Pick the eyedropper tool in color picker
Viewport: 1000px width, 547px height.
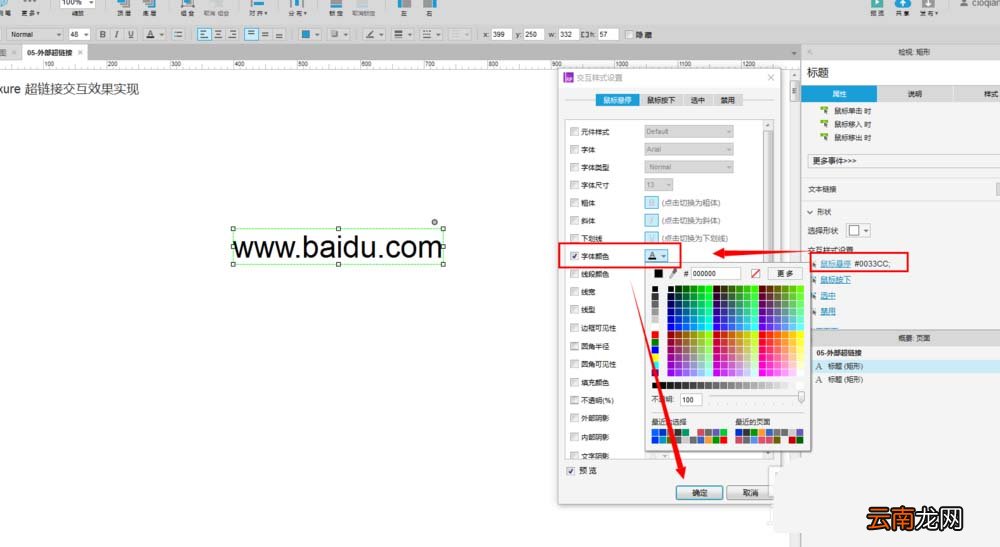[673, 274]
